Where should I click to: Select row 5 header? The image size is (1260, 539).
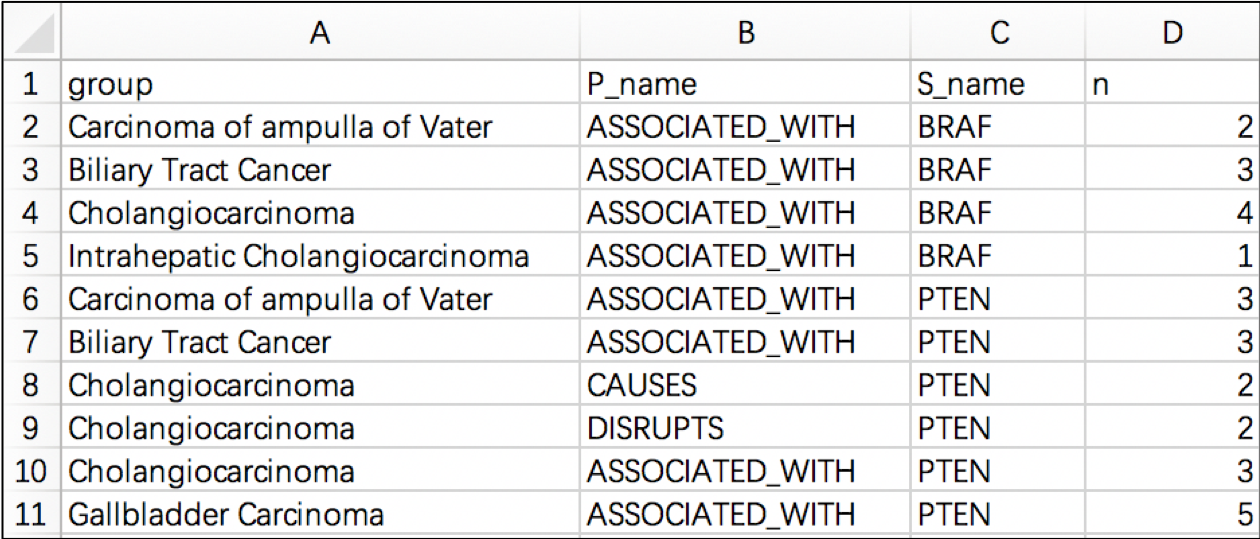tap(30, 256)
